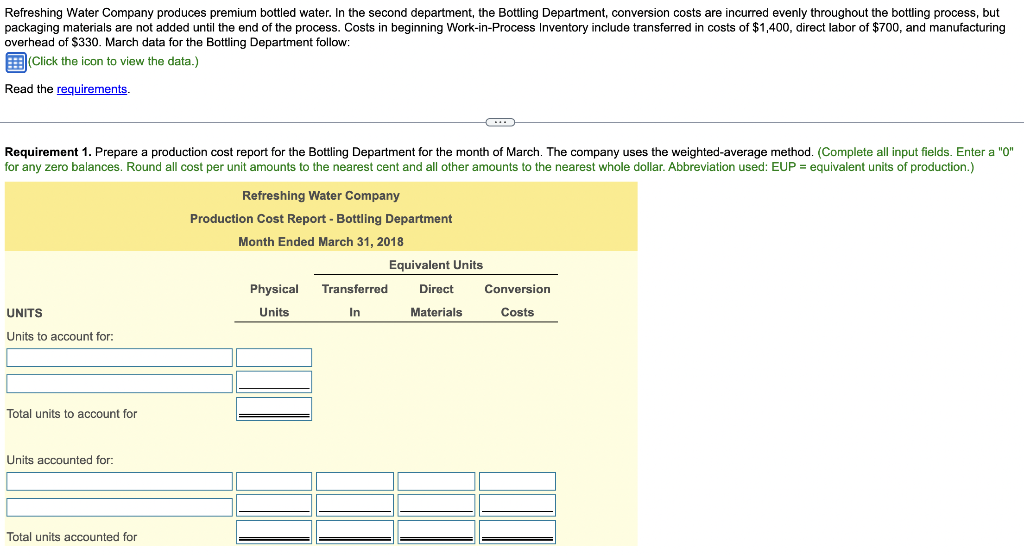Select first Units accounted for label field
The height and width of the screenshot is (555, 1024).
(120, 481)
